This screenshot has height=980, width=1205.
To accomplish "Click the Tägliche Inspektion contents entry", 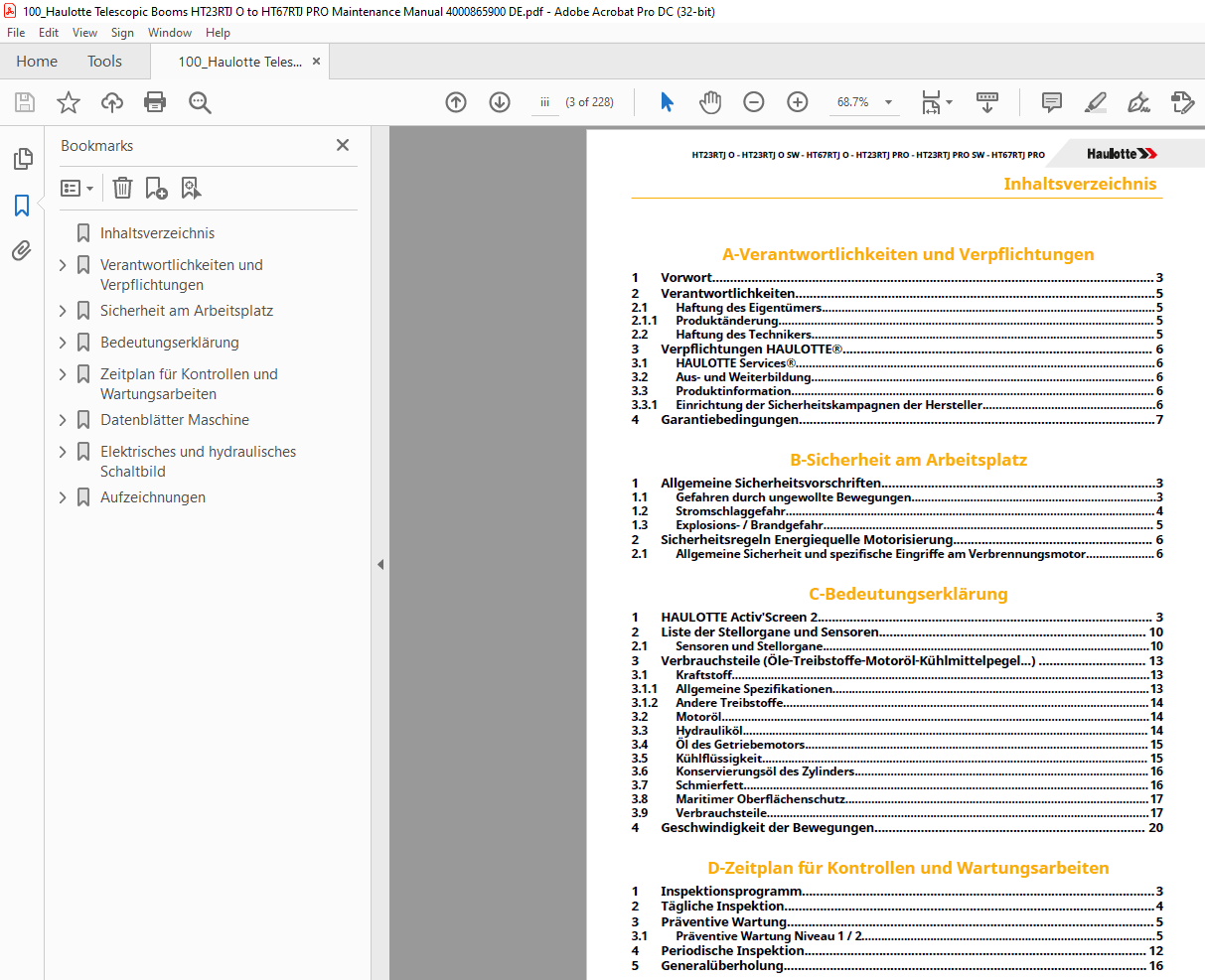I will coord(897,907).
